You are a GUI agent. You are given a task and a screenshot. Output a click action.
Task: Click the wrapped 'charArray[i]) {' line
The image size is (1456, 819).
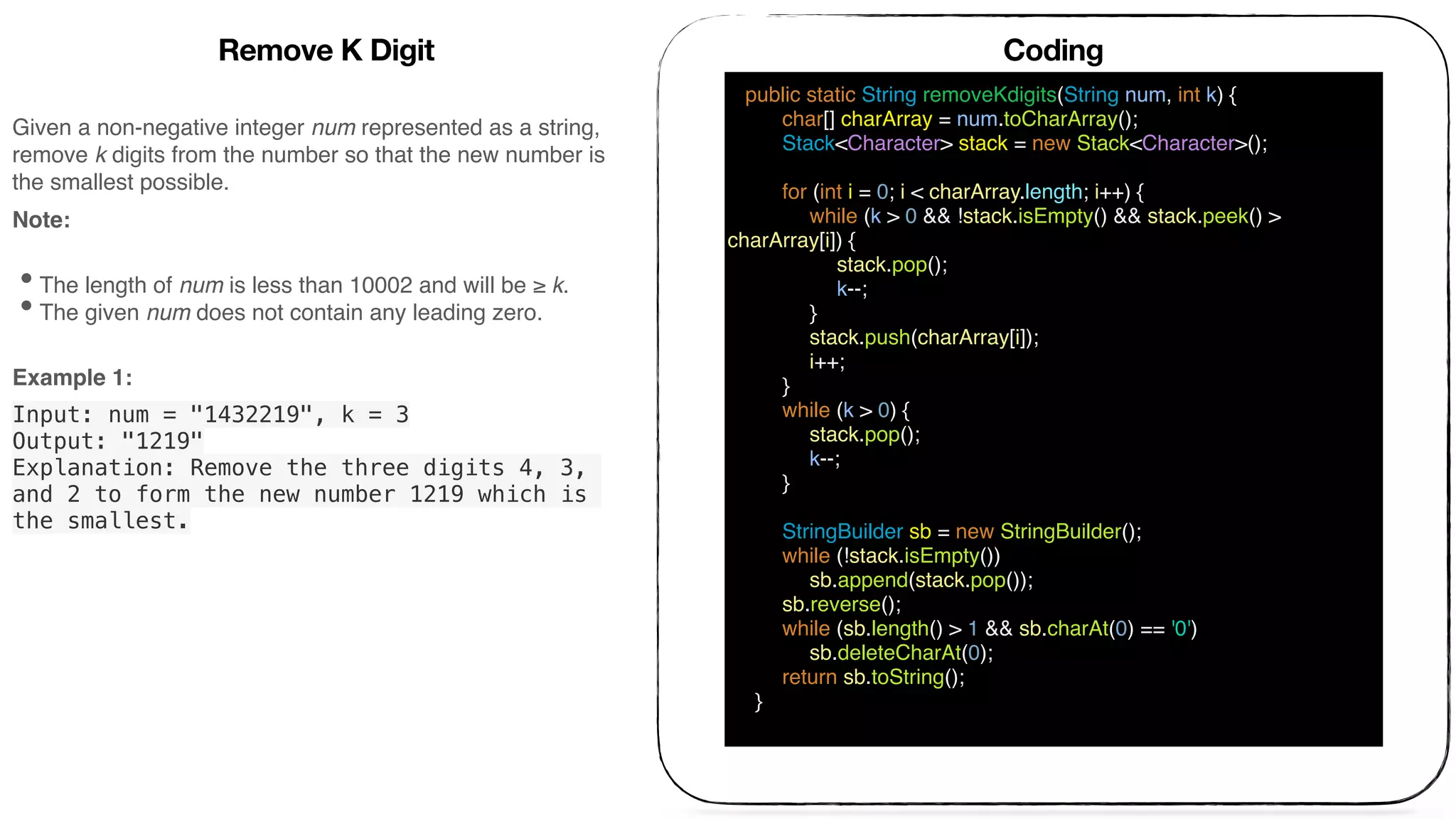tap(791, 240)
